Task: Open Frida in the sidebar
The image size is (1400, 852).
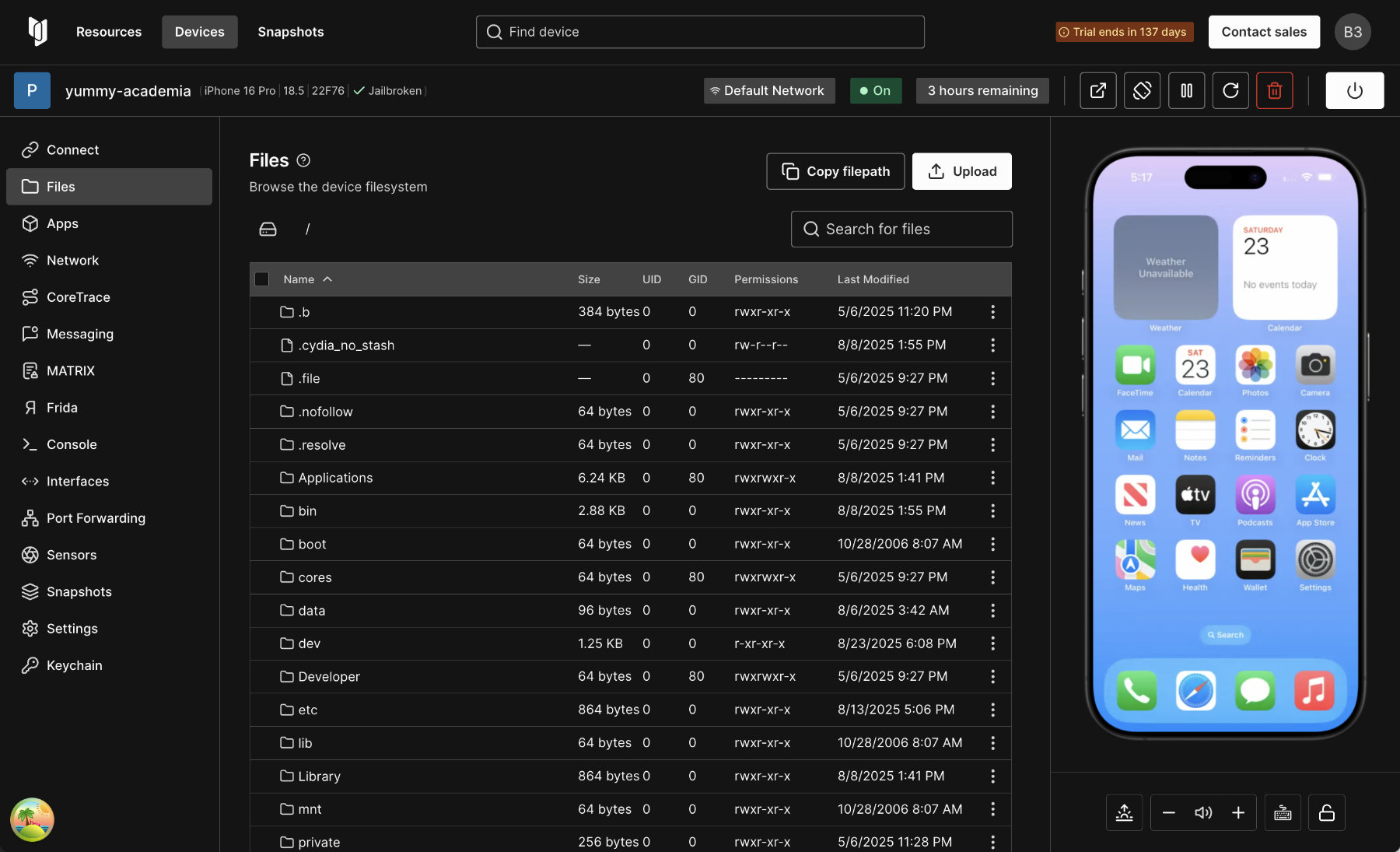Action: 62,408
